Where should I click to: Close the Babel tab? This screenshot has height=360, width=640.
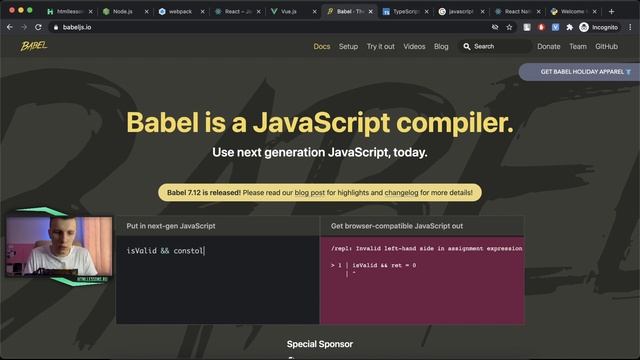(371, 12)
